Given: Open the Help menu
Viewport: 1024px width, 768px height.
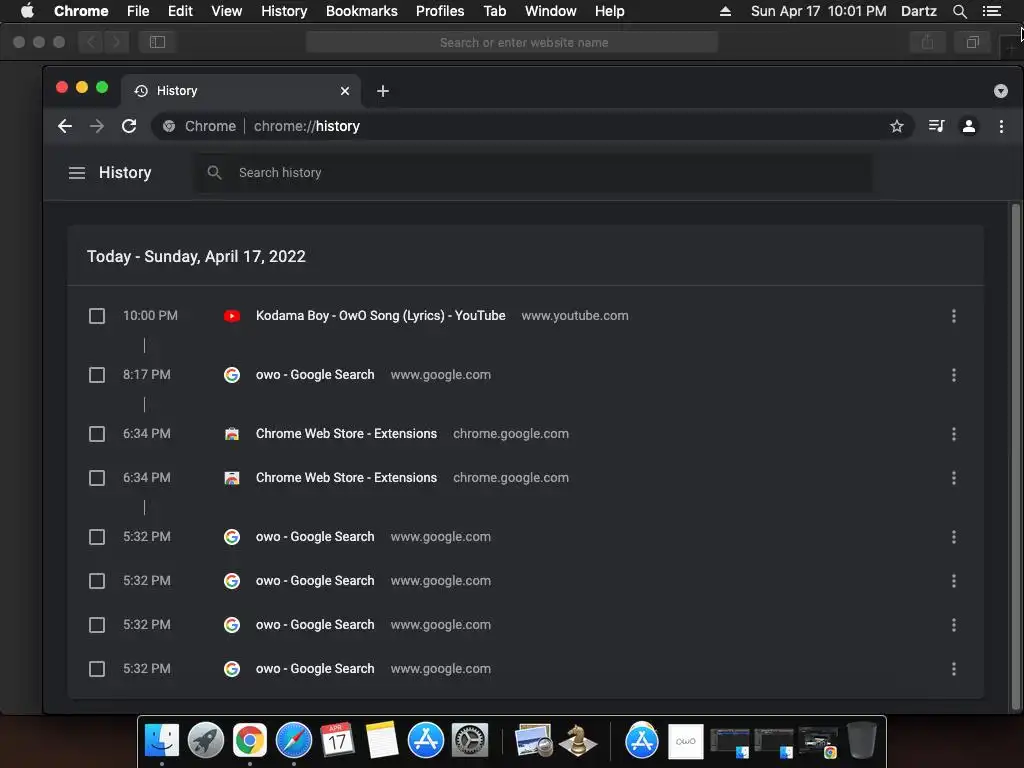Looking at the screenshot, I should pyautogui.click(x=609, y=11).
